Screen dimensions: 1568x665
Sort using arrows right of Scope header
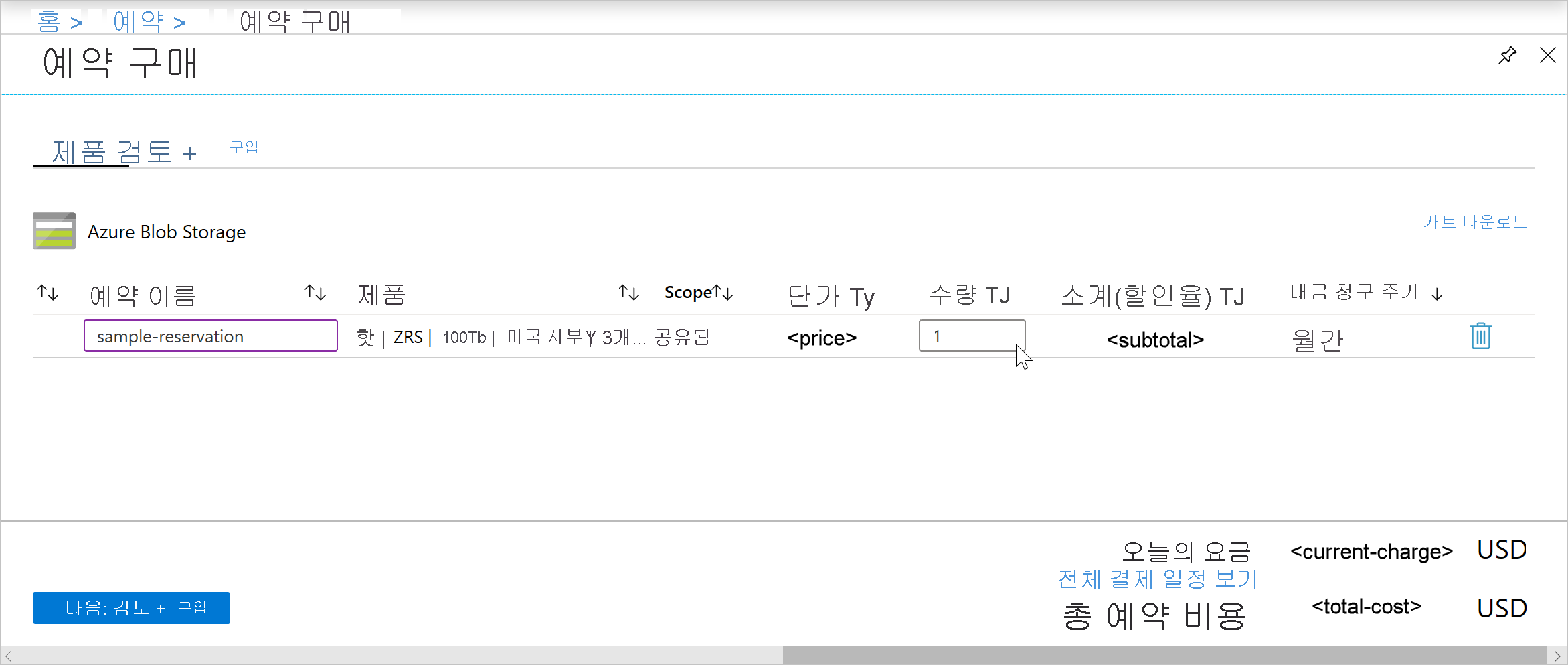pyautogui.click(x=723, y=293)
